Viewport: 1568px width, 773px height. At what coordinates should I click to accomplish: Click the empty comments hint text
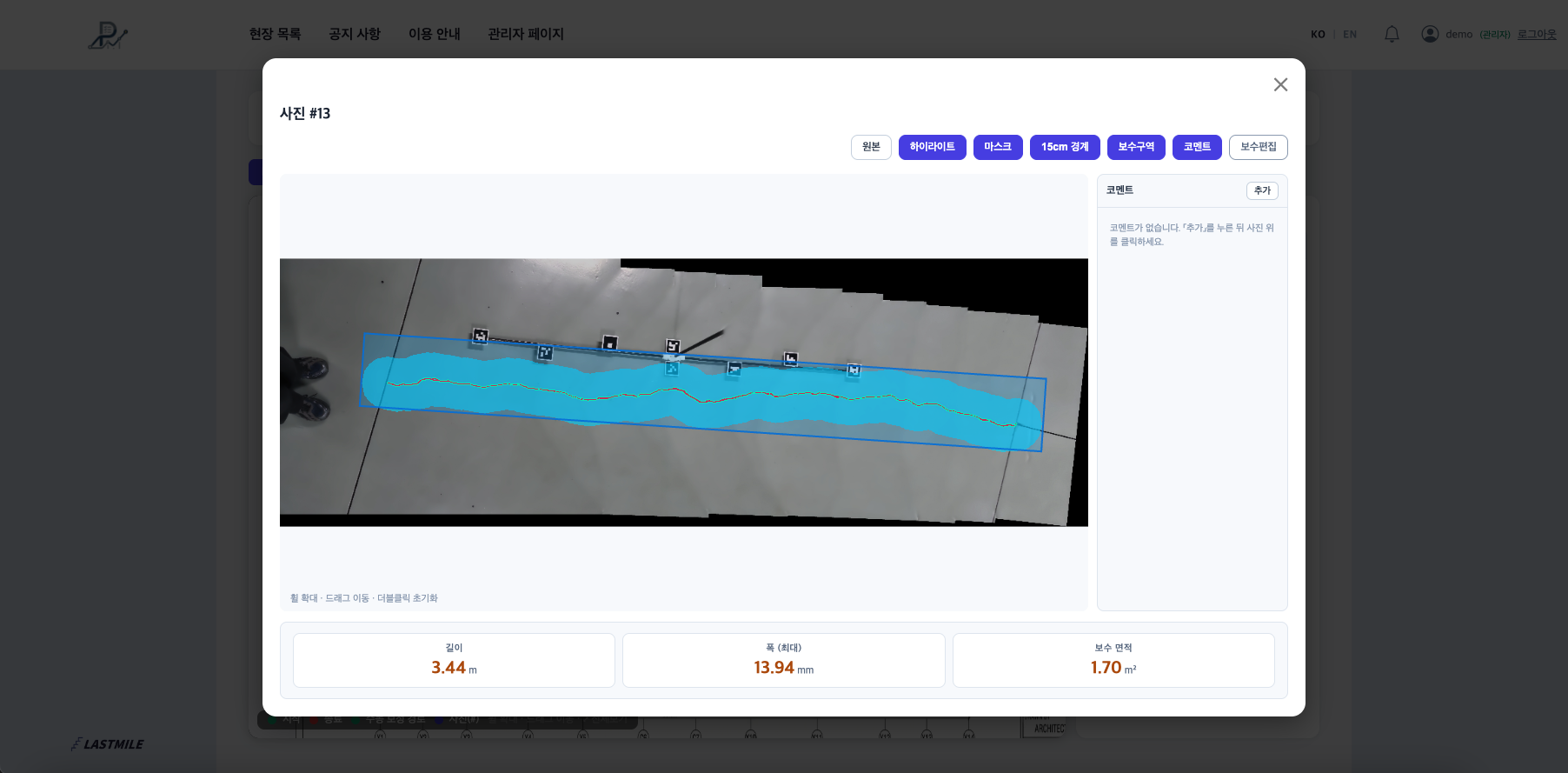pyautogui.click(x=1192, y=235)
